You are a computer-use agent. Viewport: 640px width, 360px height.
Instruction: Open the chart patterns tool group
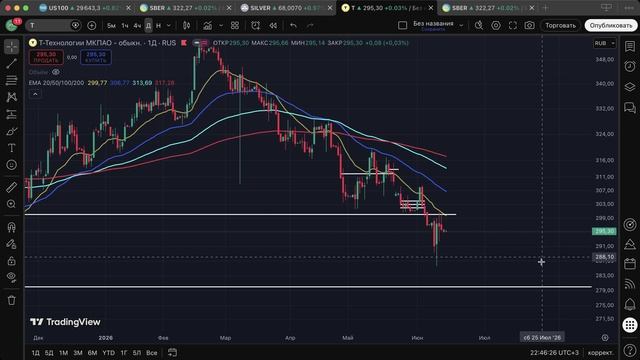click(11, 97)
